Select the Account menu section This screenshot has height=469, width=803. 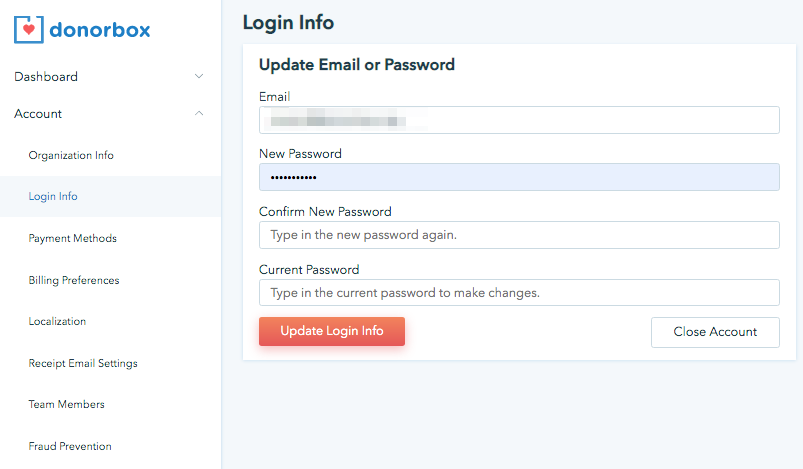38,114
